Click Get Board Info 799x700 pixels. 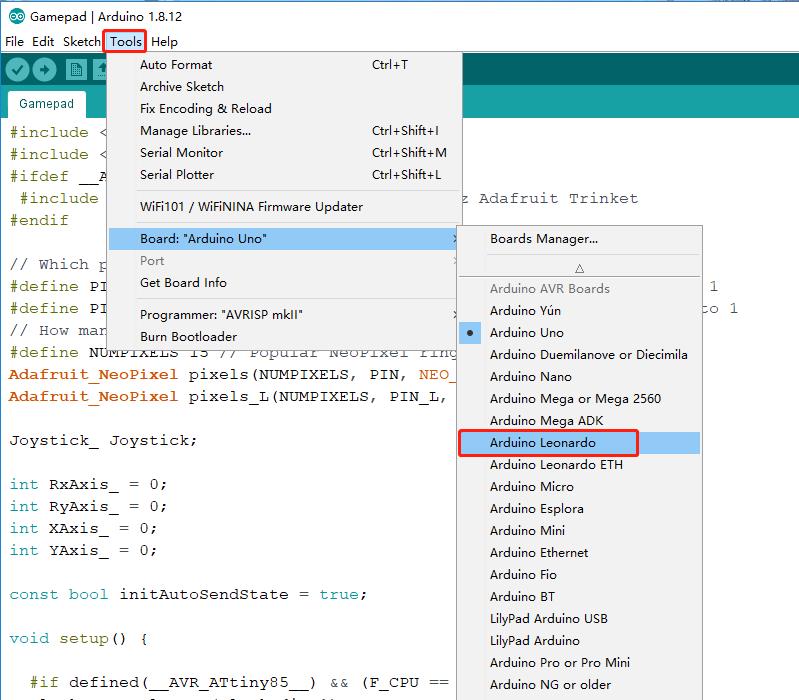pos(183,283)
